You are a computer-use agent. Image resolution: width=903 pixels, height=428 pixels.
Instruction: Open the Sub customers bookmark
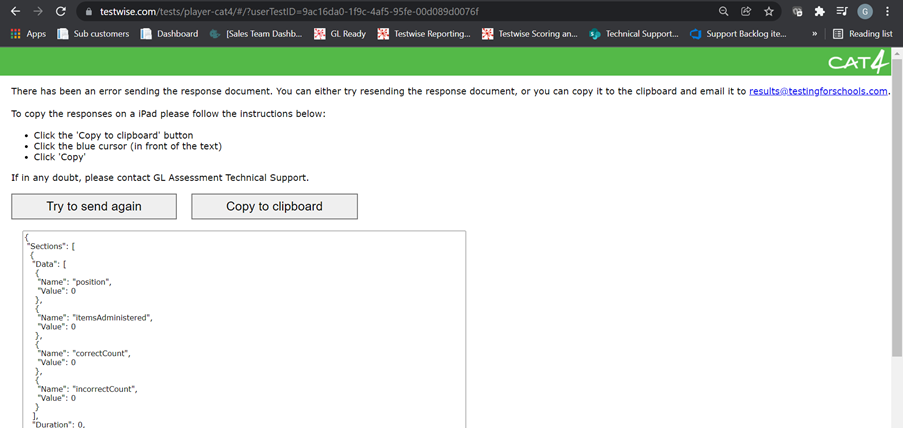click(x=94, y=33)
